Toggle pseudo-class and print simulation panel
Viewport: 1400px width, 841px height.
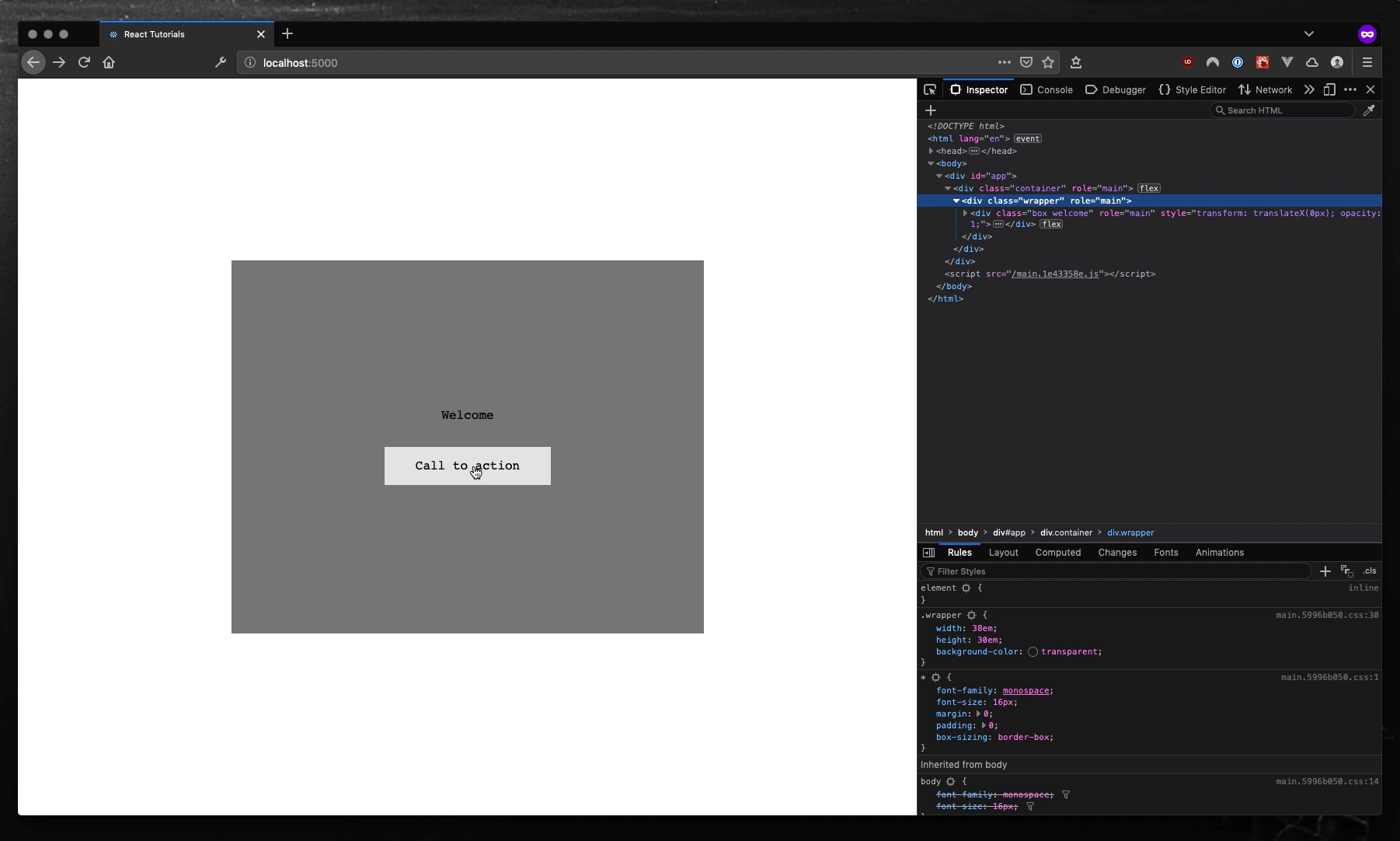(1347, 571)
